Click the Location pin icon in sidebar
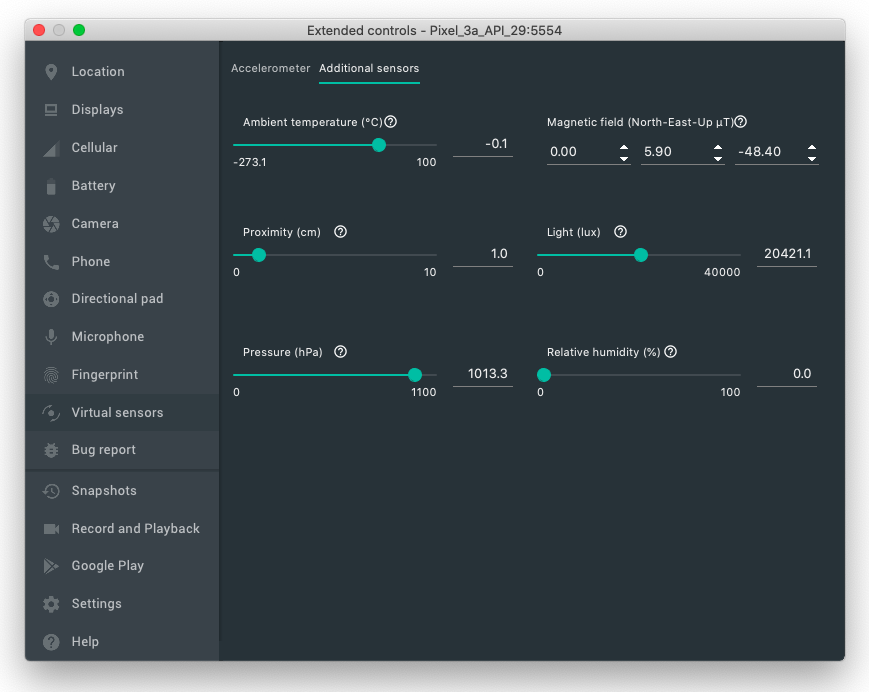Screen dimensions: 869x692 coord(51,72)
